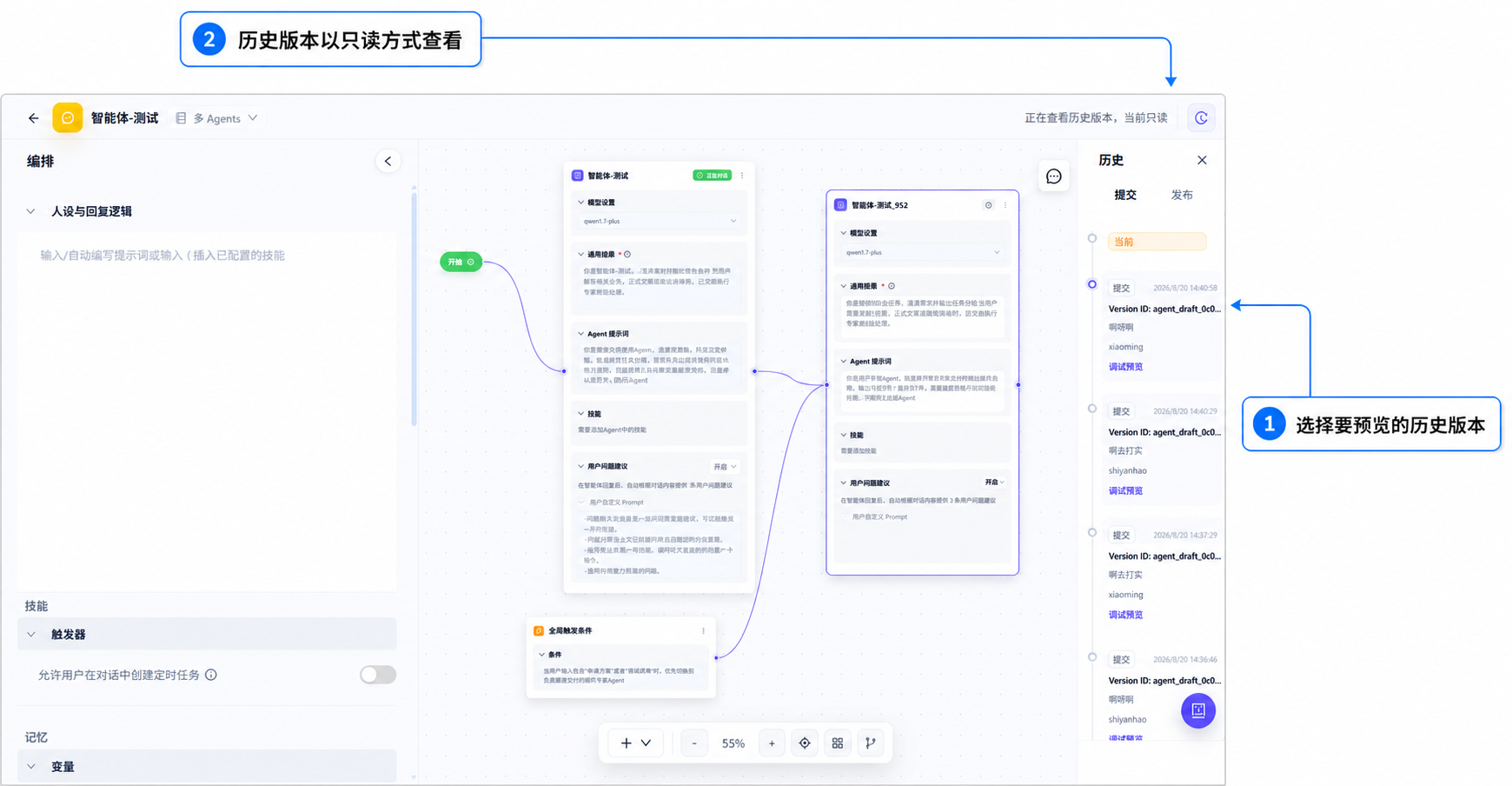Click the purple floating assistant button
The image size is (1512, 786).
1198,710
